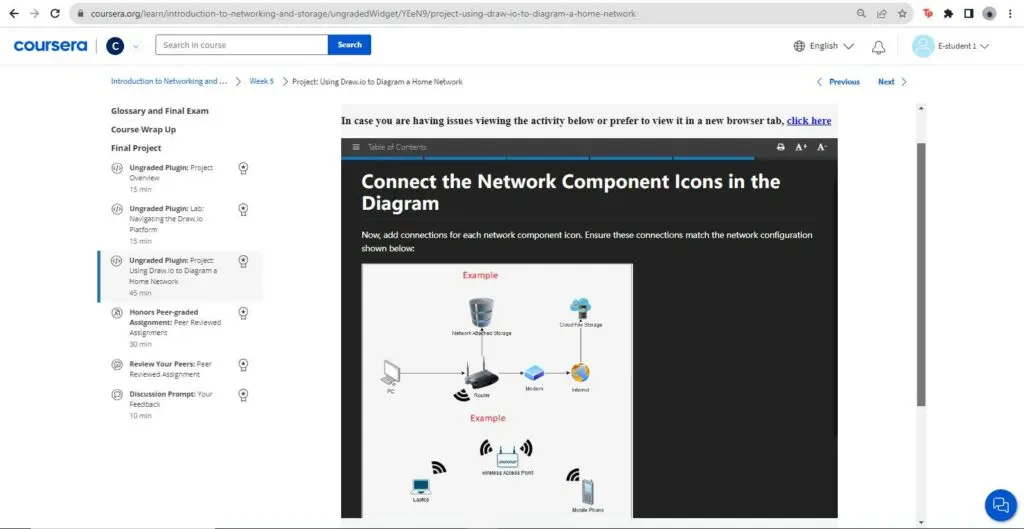Image resolution: width=1024 pixels, height=529 pixels.
Task: Open browser zoom magnifier icon
Action: click(x=861, y=13)
